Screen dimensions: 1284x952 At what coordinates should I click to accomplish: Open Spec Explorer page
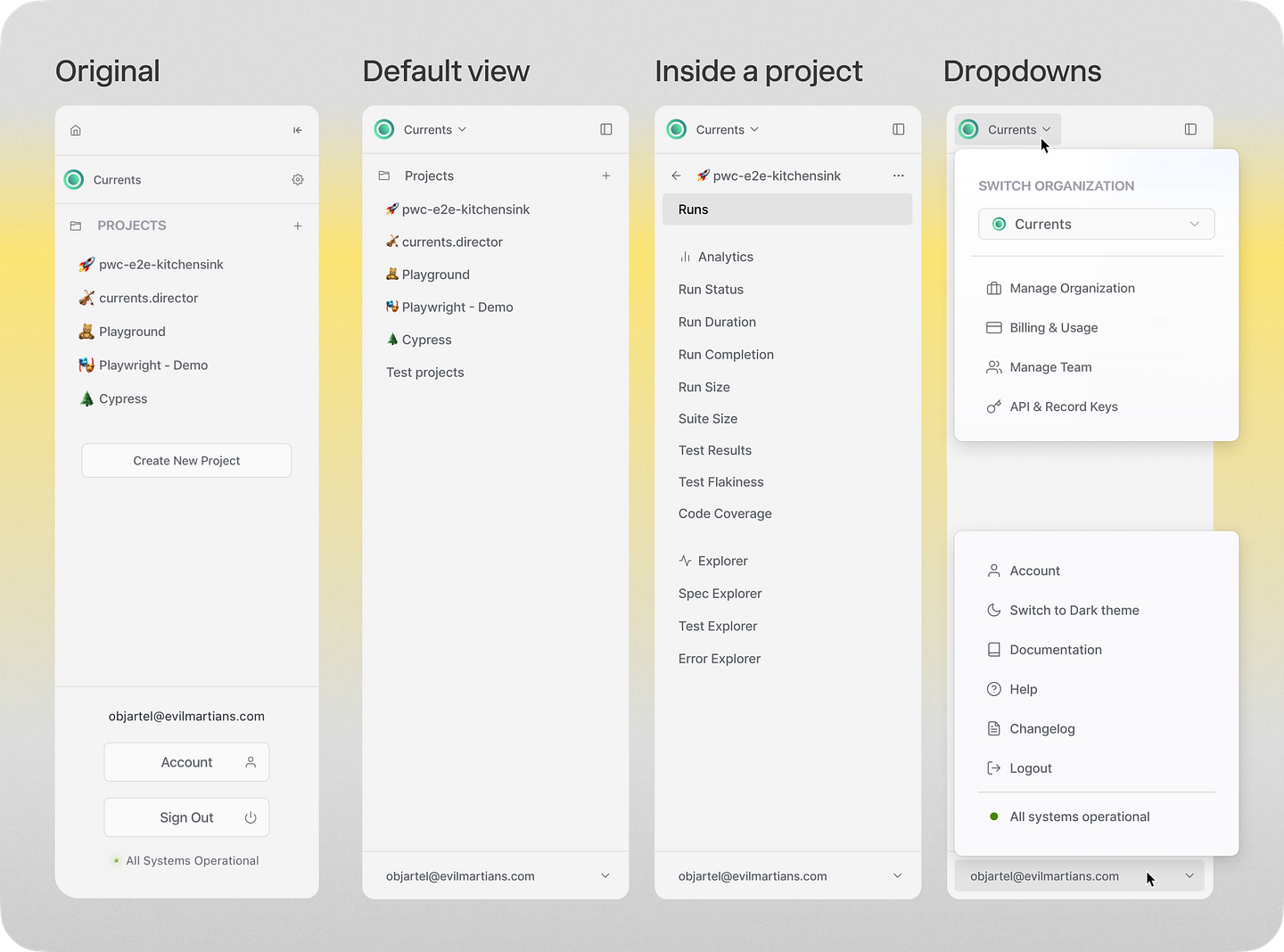720,594
